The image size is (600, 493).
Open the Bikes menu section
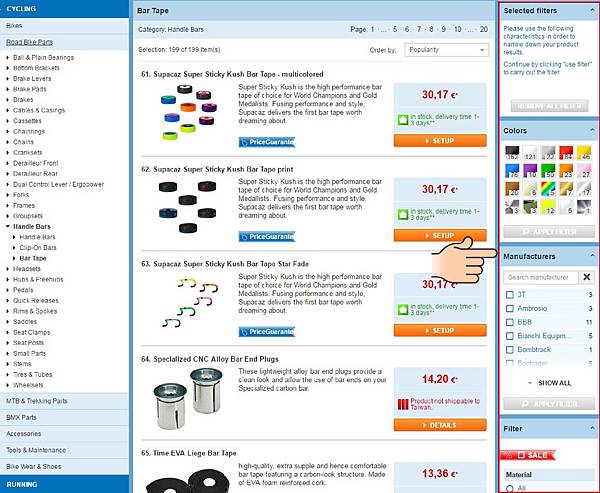pyautogui.click(x=64, y=26)
